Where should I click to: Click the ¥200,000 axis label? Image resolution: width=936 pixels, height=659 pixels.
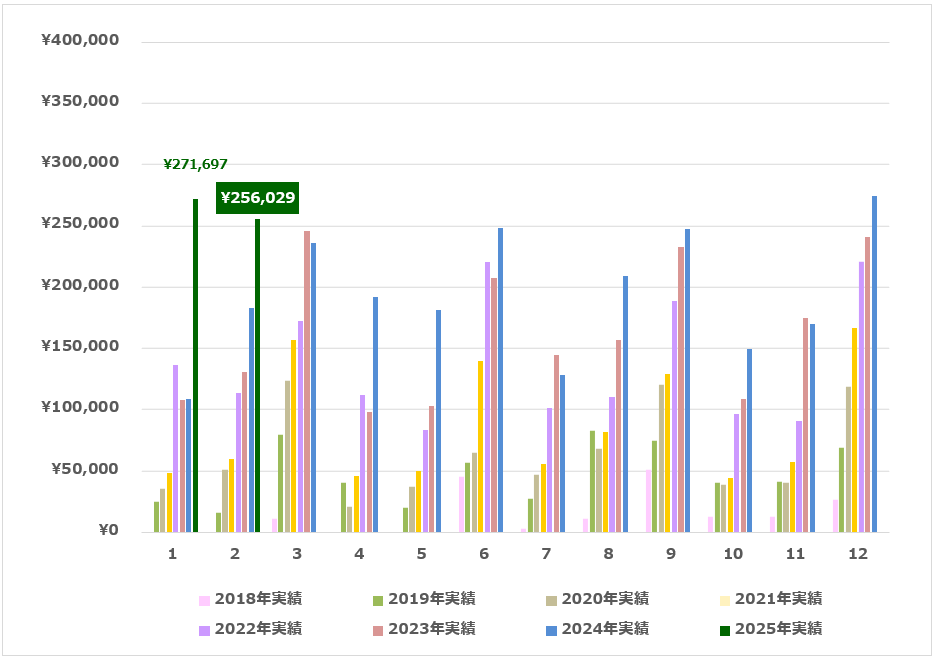tap(80, 285)
